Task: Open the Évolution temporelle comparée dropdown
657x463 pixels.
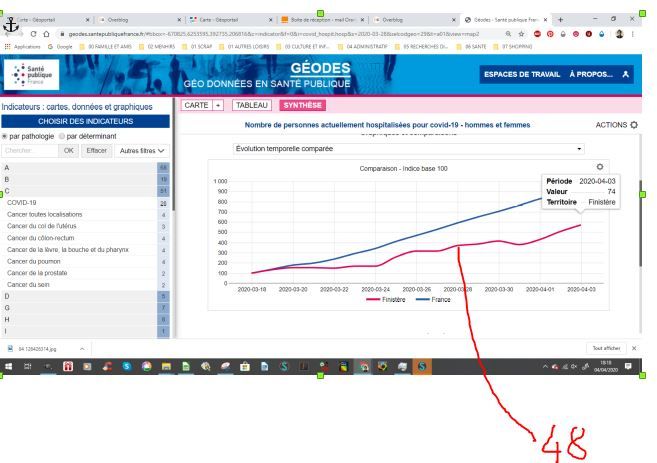Action: coord(409,149)
